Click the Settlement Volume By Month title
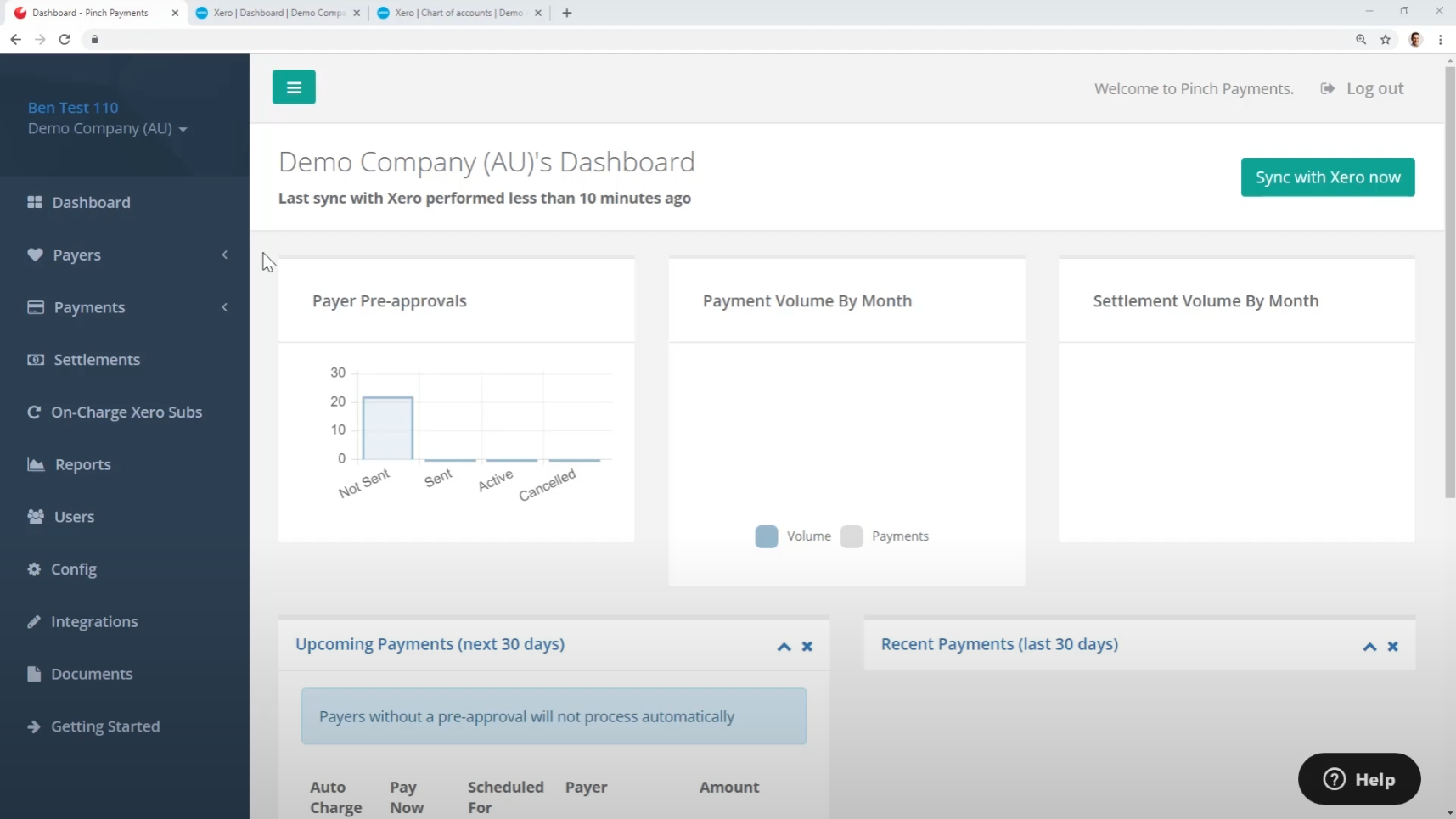The width and height of the screenshot is (1456, 819). click(1206, 301)
